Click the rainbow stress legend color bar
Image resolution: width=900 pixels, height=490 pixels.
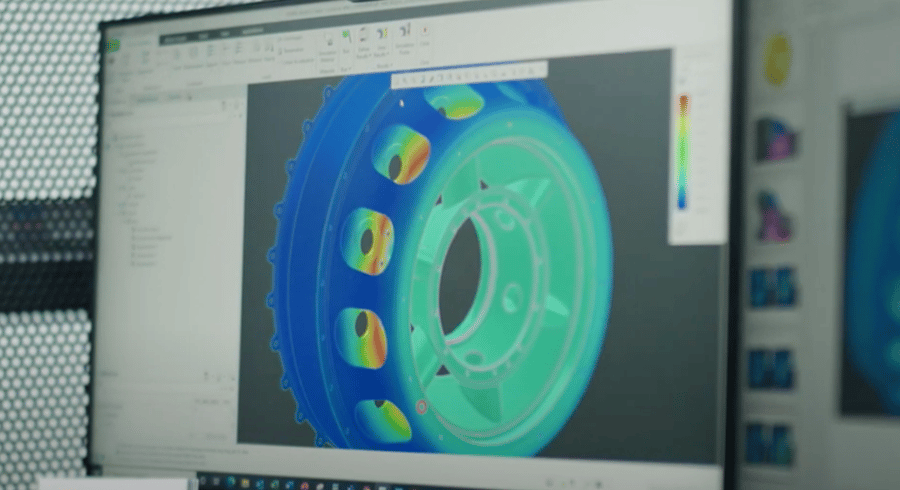tap(683, 152)
